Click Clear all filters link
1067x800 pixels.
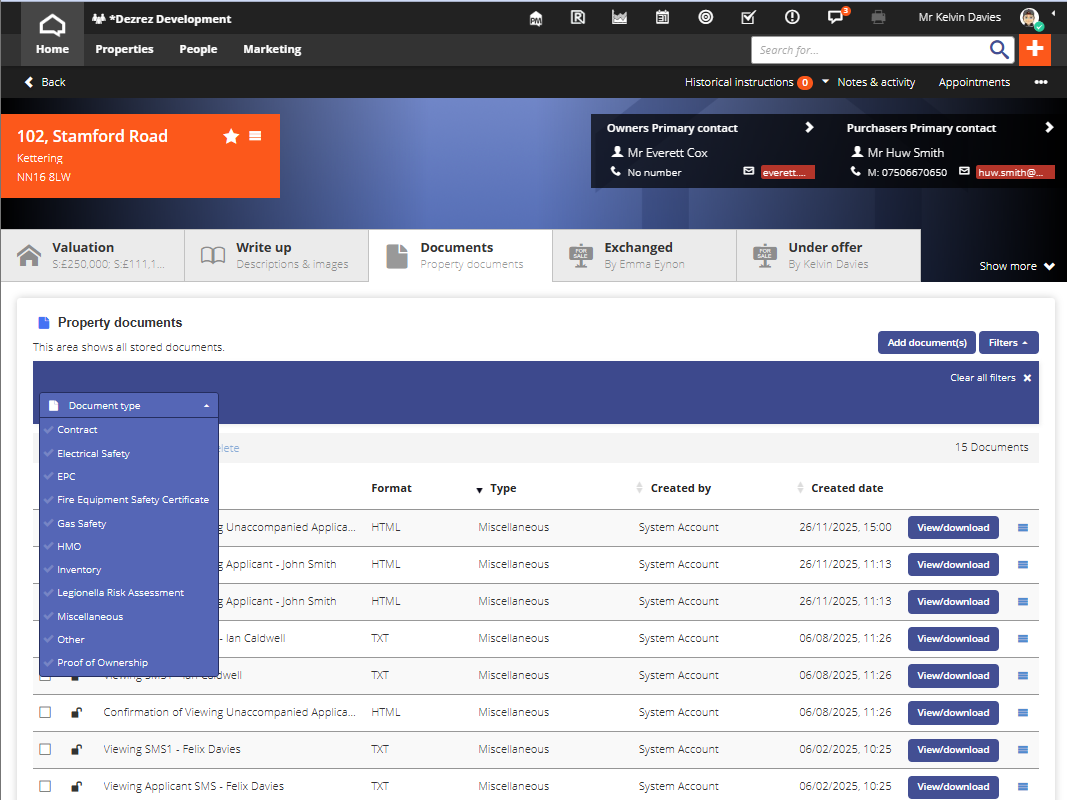(989, 378)
